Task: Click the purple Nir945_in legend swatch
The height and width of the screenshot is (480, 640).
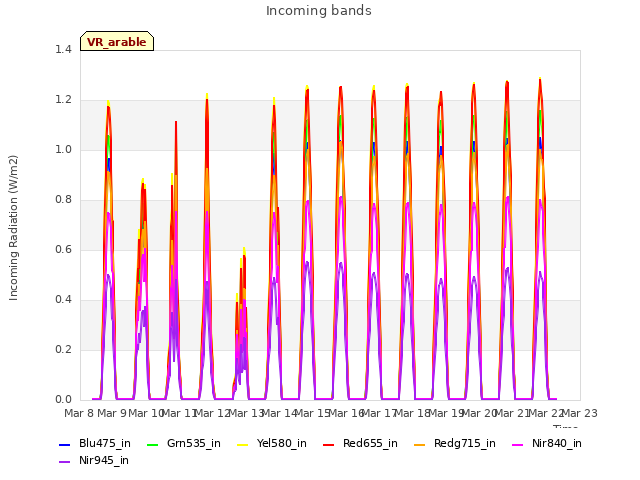Action: tap(65, 462)
